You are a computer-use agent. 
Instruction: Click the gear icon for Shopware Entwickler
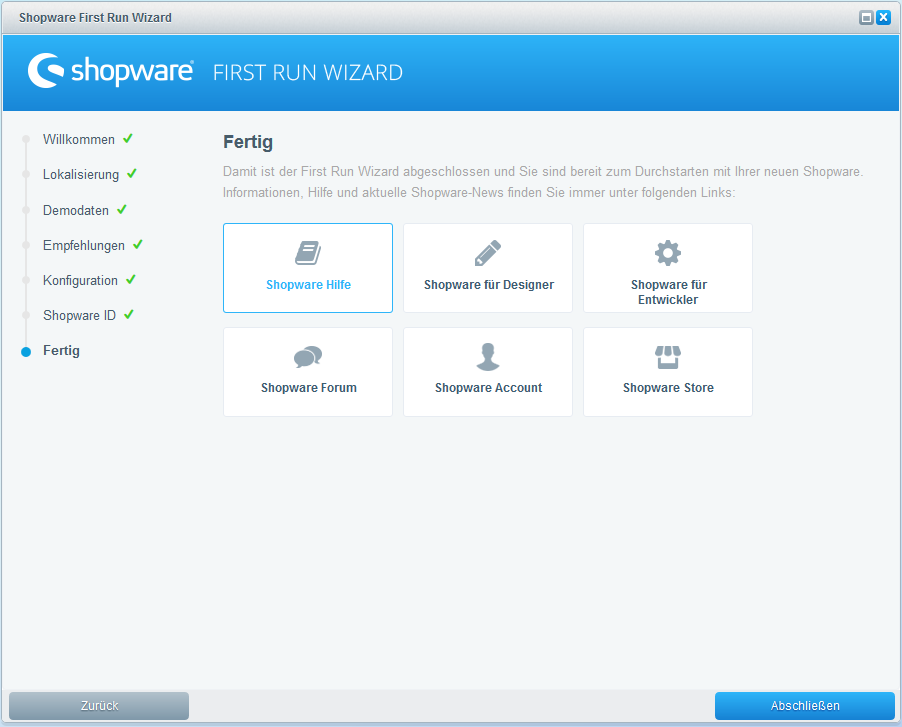667,252
